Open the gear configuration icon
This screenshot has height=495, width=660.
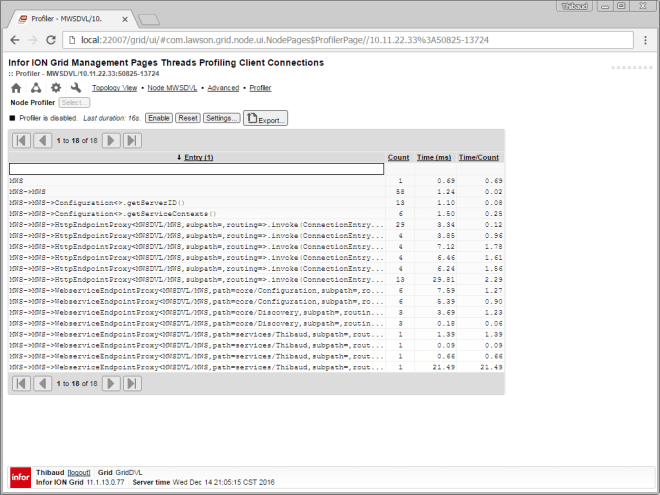tap(56, 88)
